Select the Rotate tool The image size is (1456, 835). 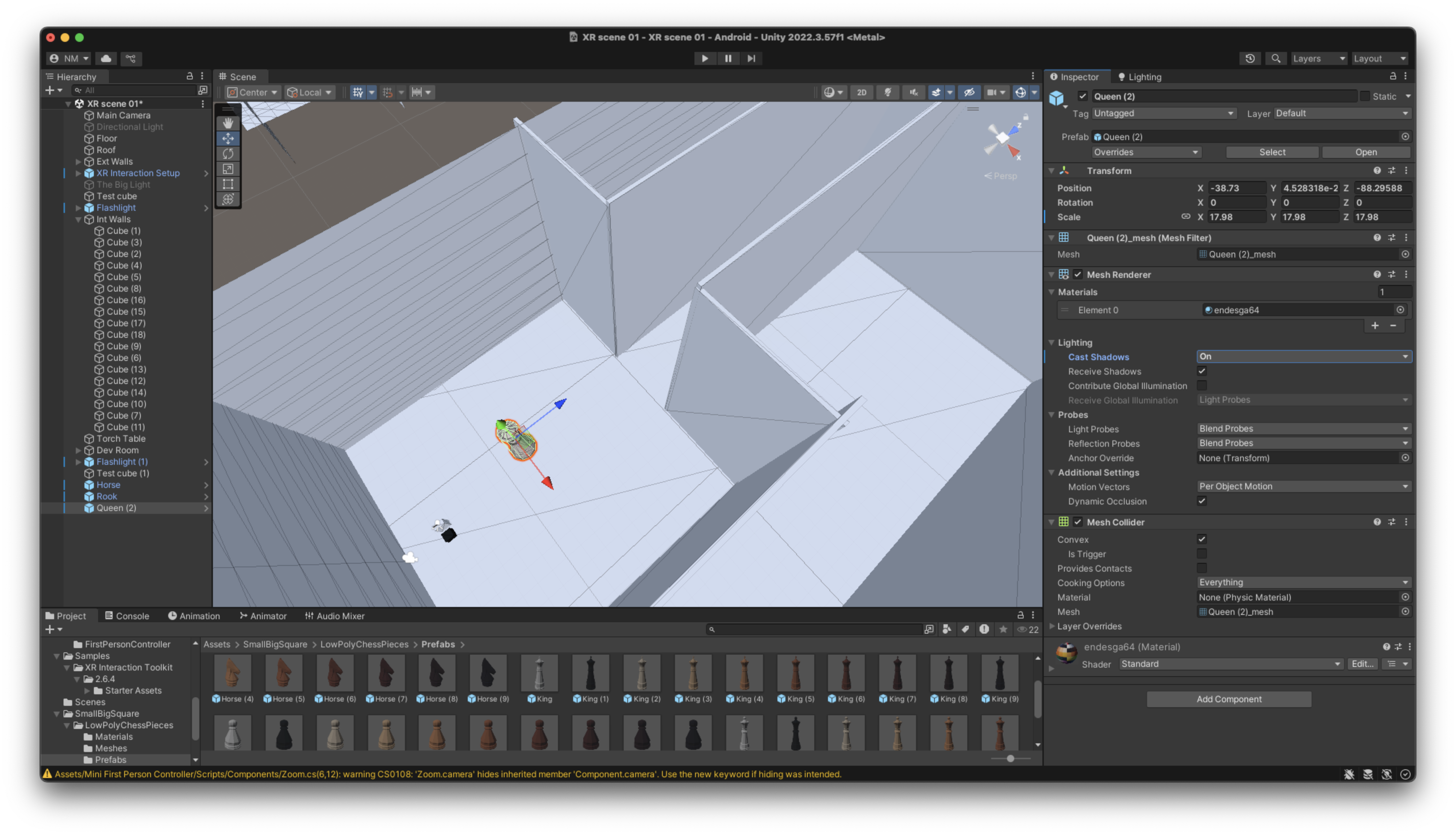[228, 154]
